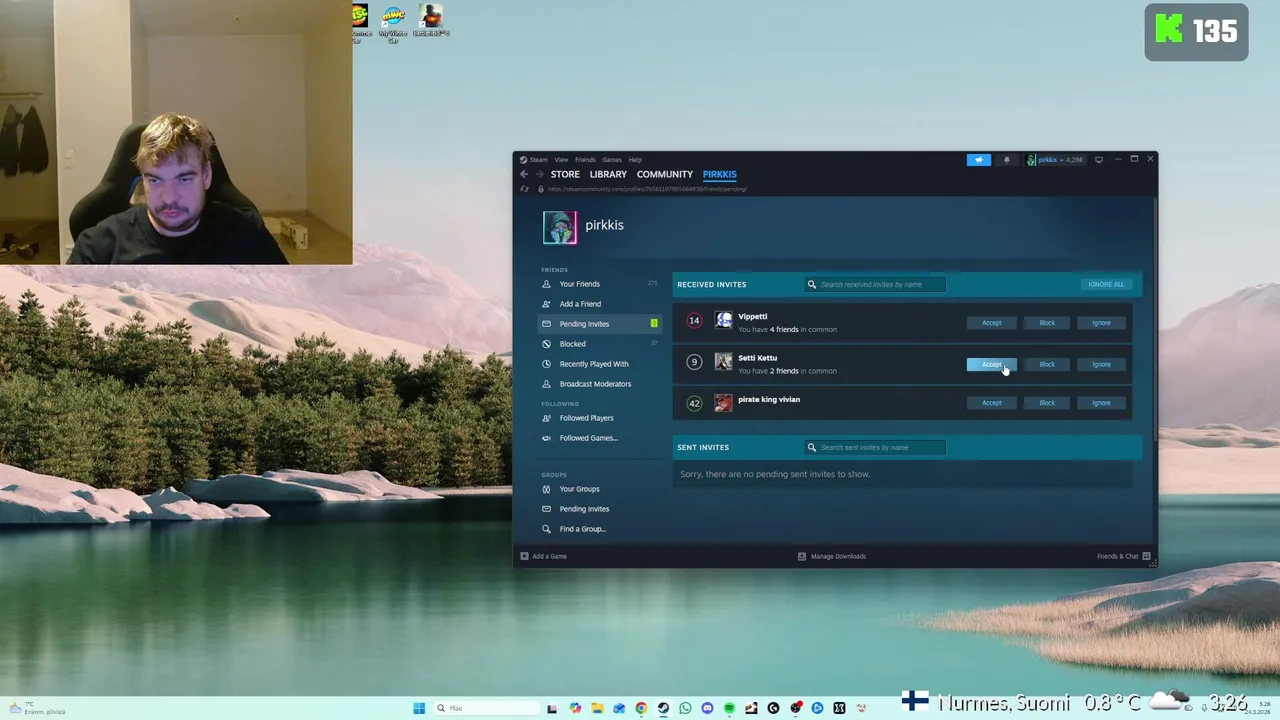This screenshot has width=1280, height=720.
Task: Accept pirate king vivian's friend invite
Action: [x=991, y=403]
